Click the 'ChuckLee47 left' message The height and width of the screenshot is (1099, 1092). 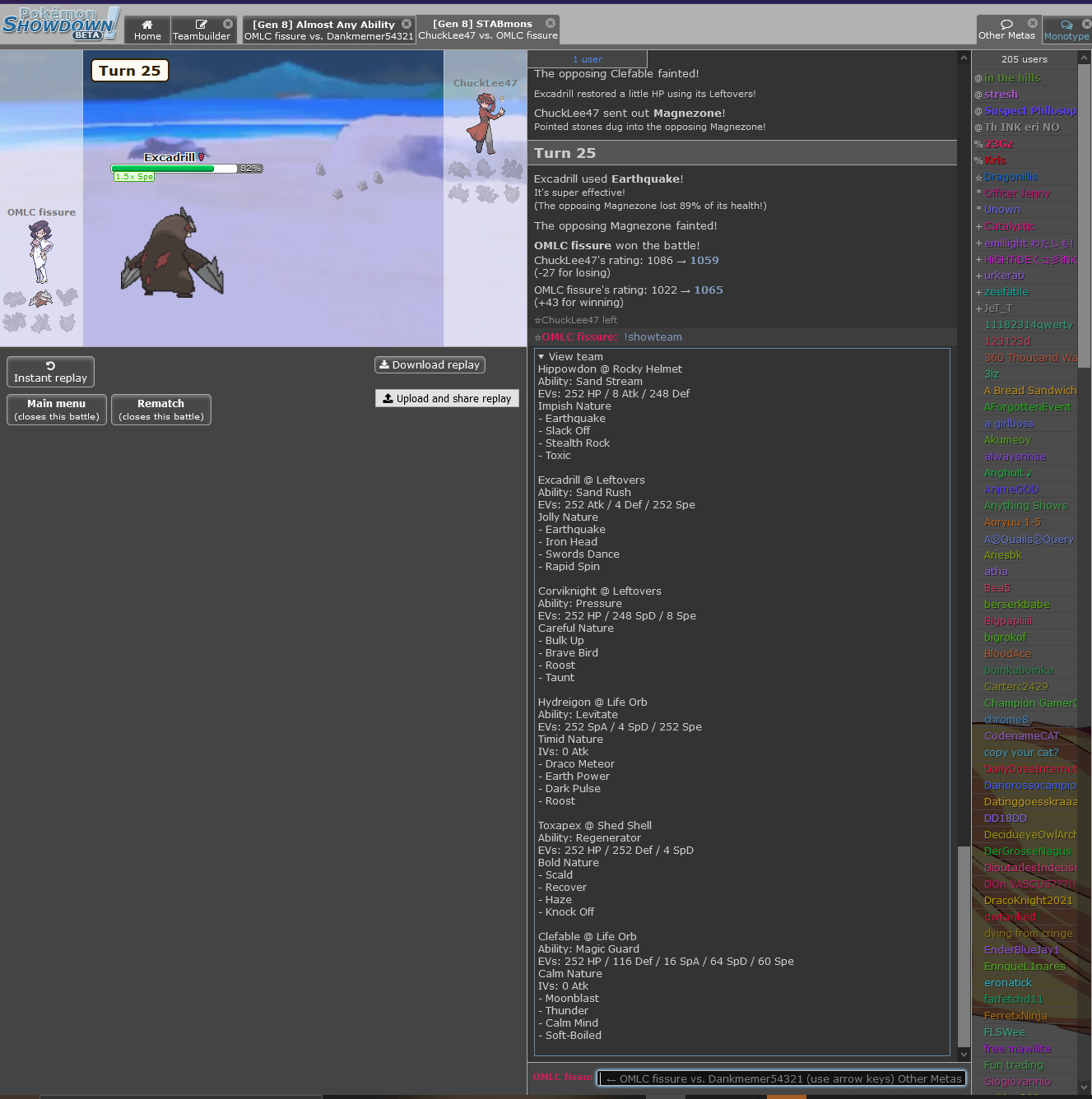point(575,320)
